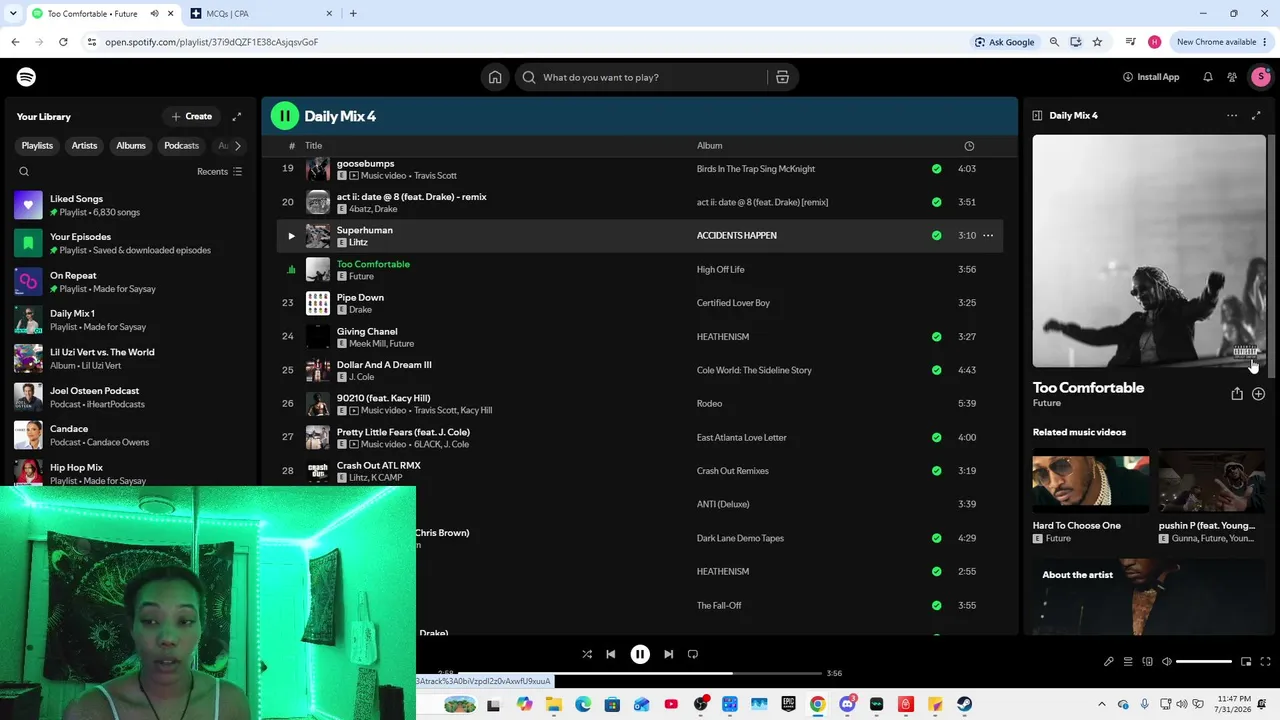Open a new Chrome tab
Image resolution: width=1280 pixels, height=720 pixels.
pos(353,14)
